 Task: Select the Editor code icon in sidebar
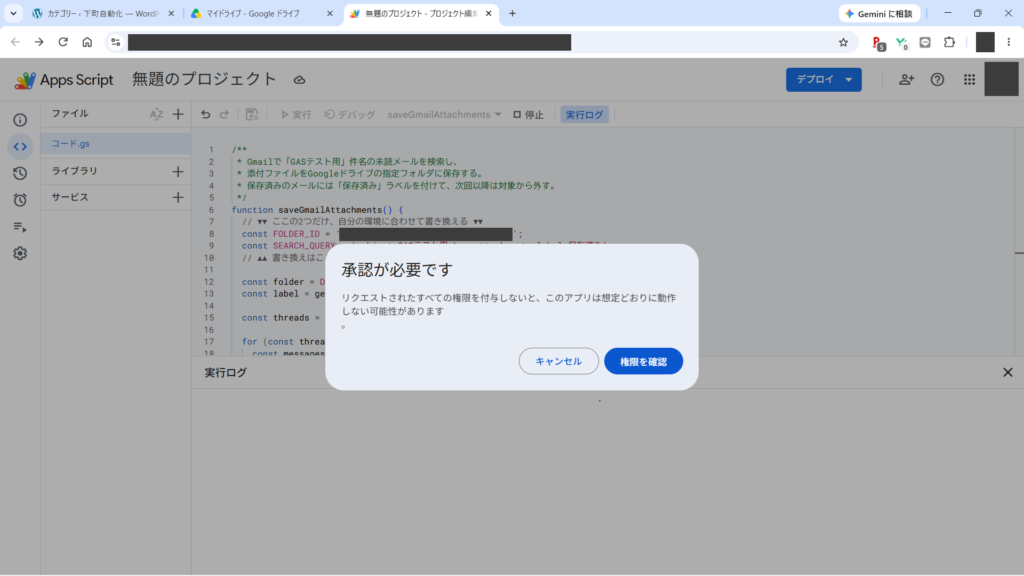[20, 146]
